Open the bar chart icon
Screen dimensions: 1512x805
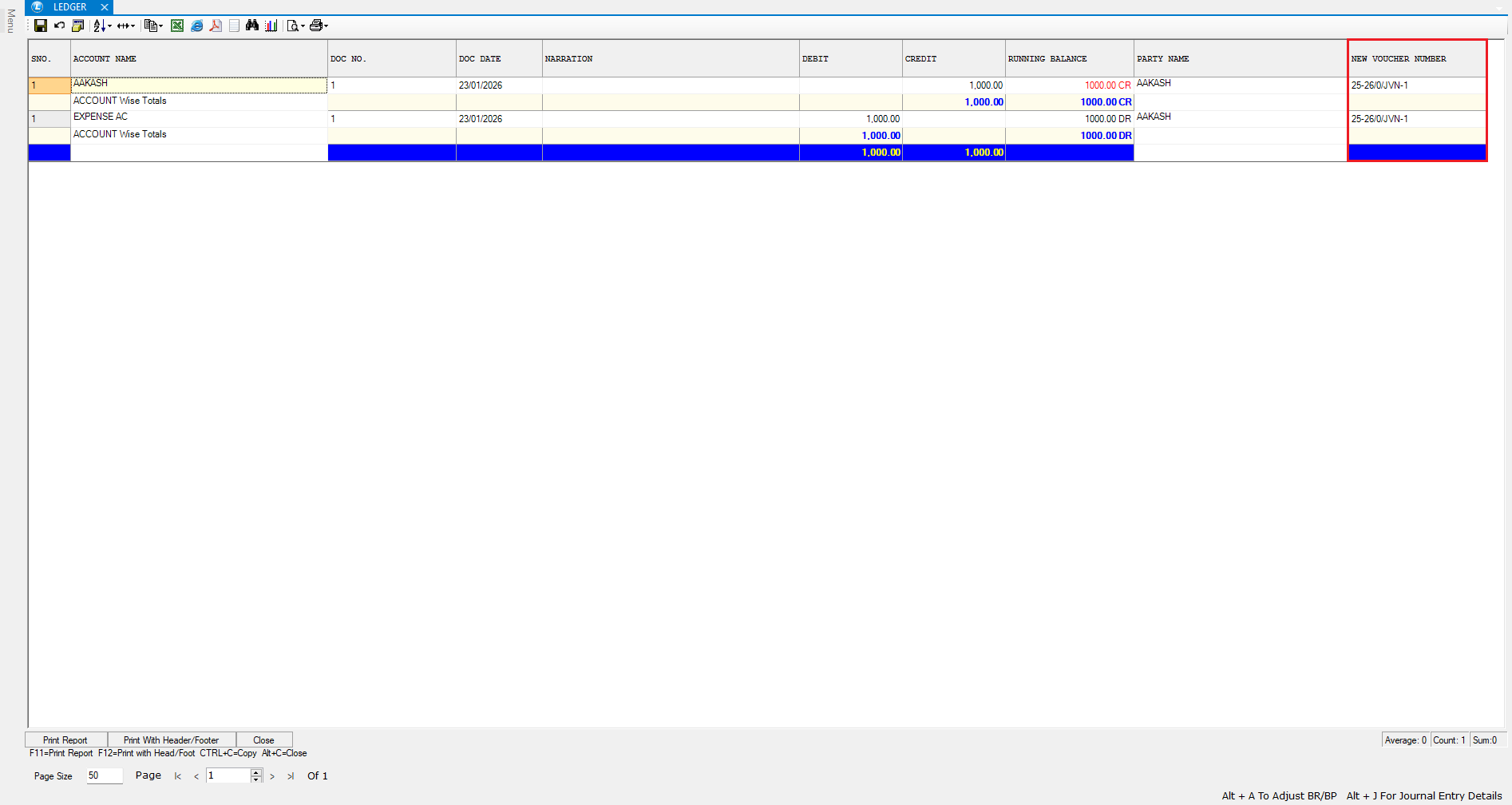[271, 26]
